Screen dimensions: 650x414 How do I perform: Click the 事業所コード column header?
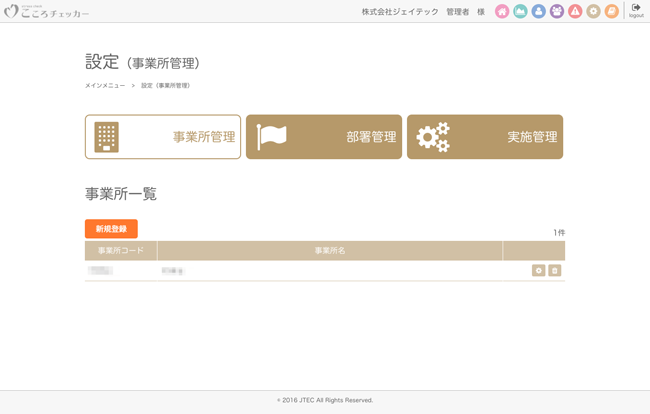pos(121,250)
